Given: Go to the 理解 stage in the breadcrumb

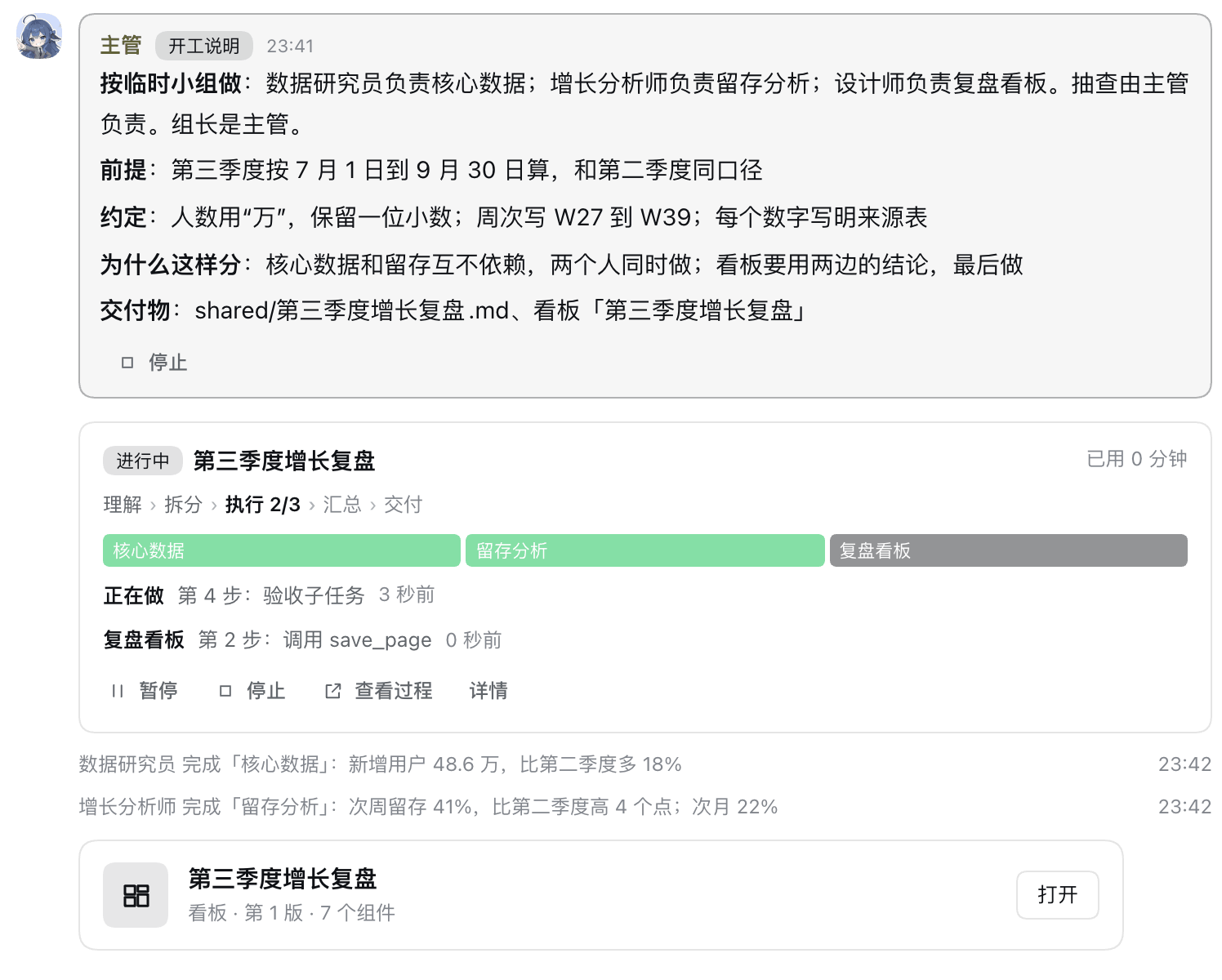Looking at the screenshot, I should click(x=123, y=505).
